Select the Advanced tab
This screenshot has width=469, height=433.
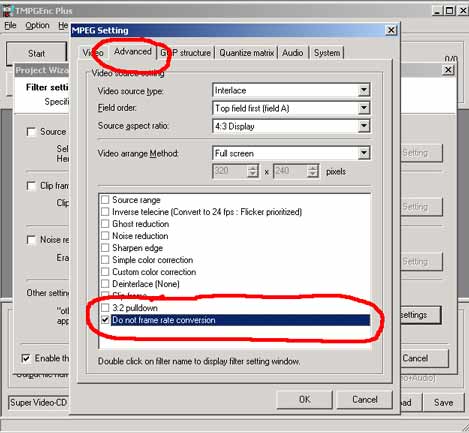132,52
